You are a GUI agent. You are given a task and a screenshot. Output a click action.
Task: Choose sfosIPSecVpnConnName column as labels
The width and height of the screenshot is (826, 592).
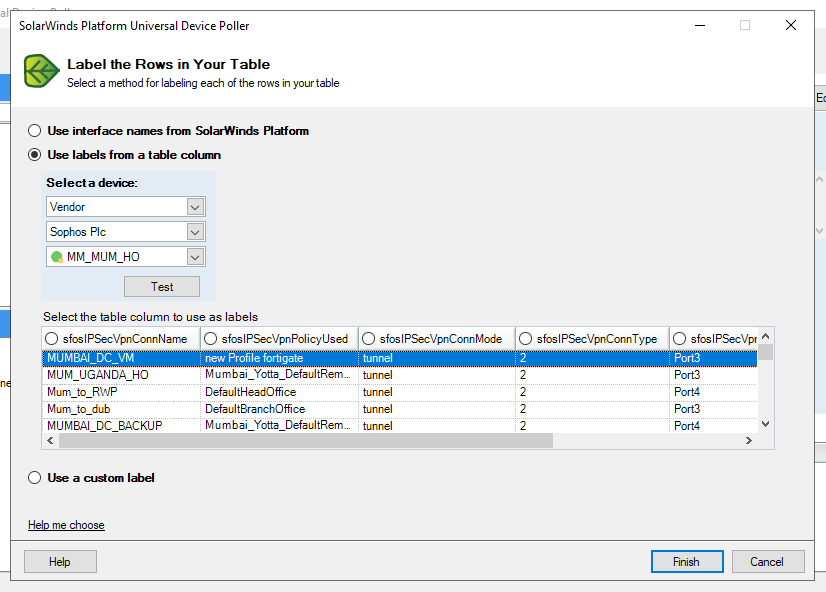[52, 339]
